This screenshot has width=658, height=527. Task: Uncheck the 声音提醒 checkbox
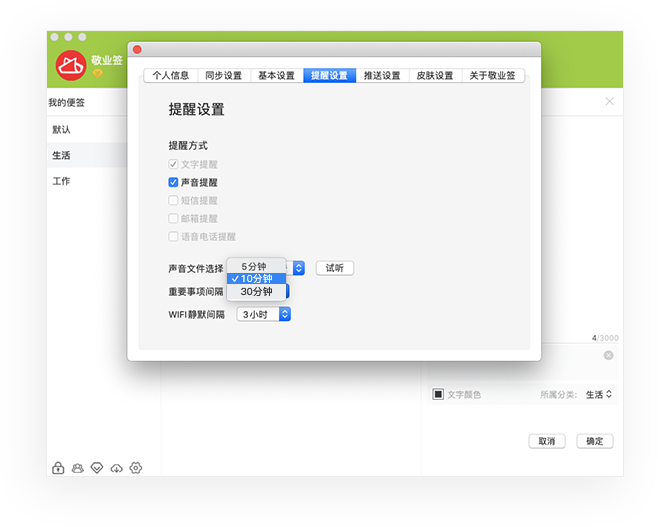(174, 182)
